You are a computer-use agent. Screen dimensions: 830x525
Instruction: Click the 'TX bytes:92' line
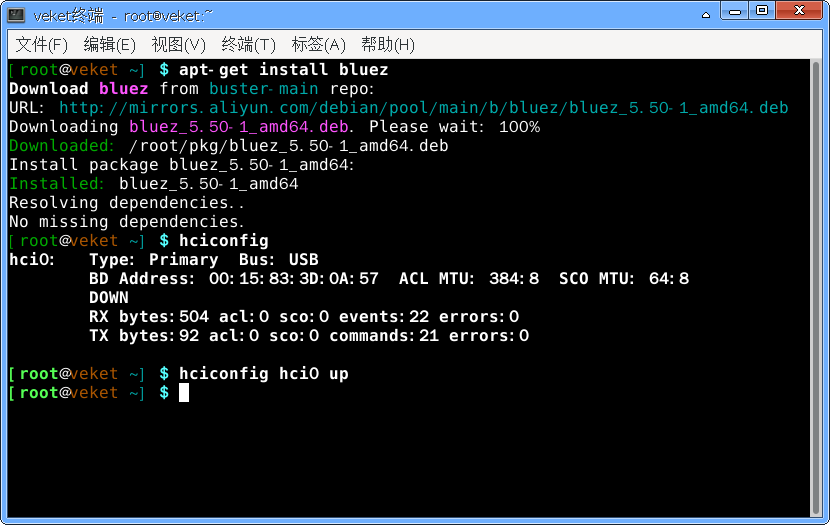[309, 336]
